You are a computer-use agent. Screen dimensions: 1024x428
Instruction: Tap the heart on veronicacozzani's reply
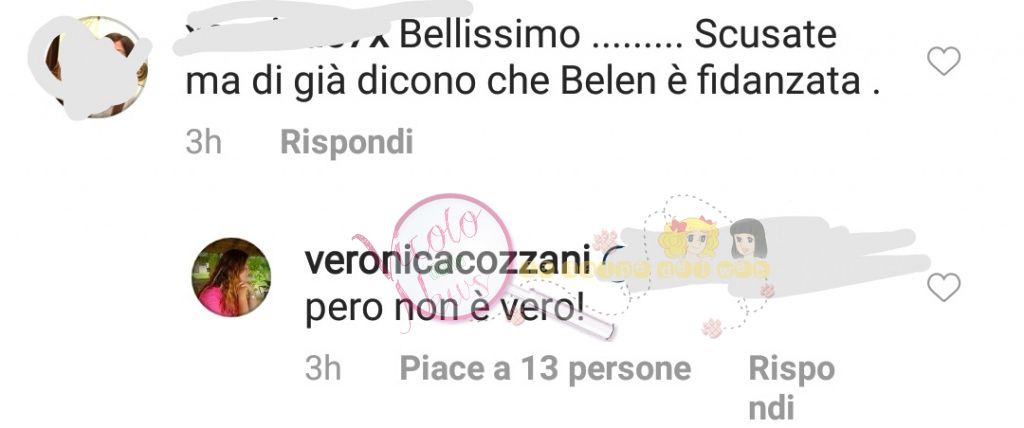click(x=944, y=288)
